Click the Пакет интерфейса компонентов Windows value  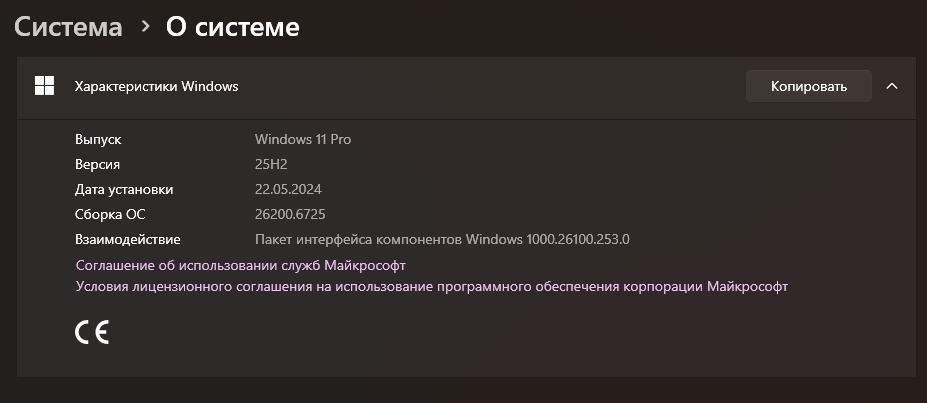coord(442,239)
